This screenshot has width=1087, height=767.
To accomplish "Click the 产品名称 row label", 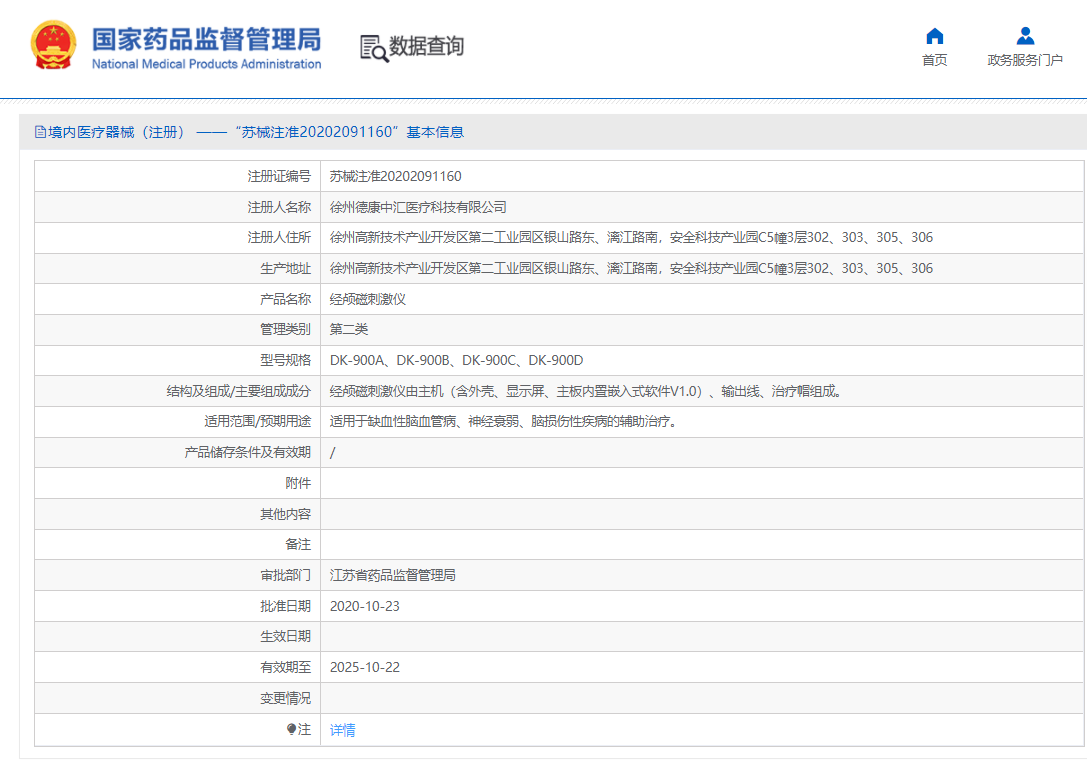I will click(286, 299).
